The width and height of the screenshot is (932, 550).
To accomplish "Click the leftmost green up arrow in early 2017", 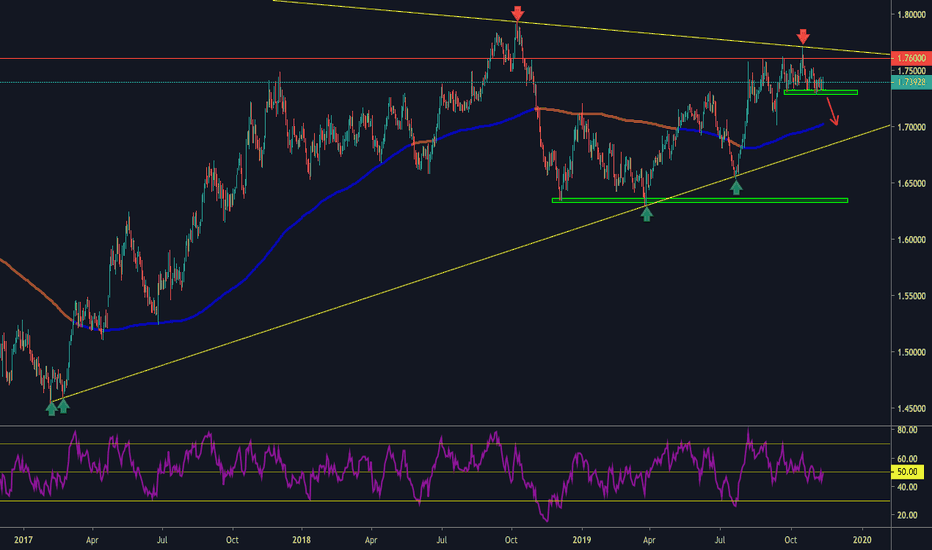I will point(52,408).
